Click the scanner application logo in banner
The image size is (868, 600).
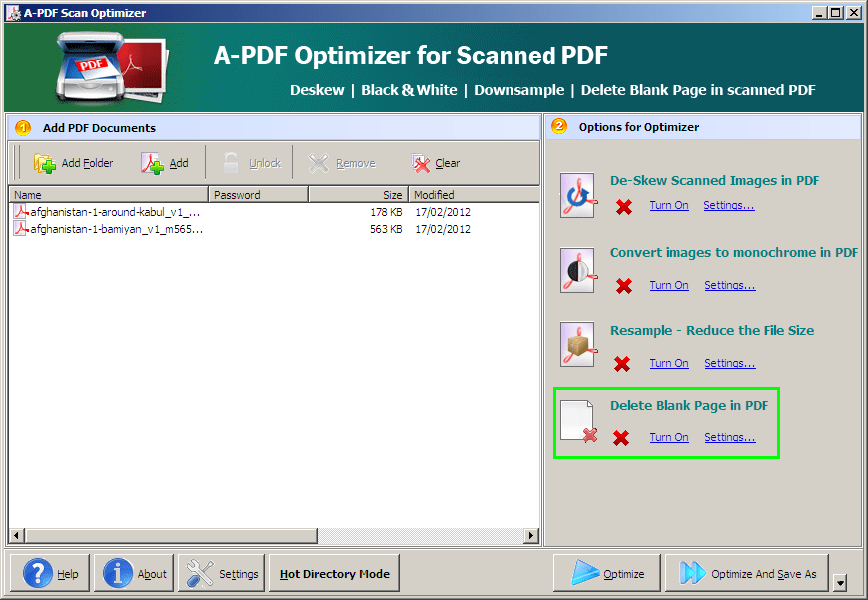pyautogui.click(x=111, y=66)
